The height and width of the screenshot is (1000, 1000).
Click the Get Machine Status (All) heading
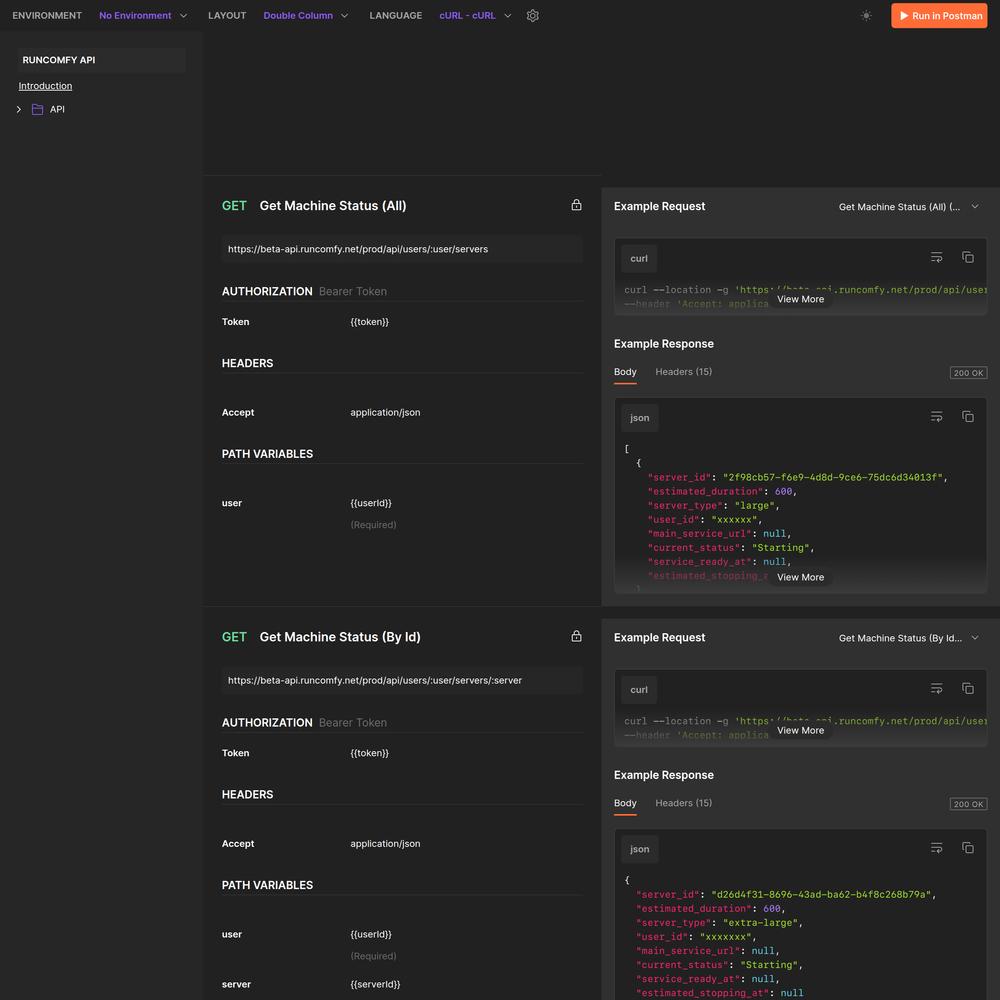coord(332,205)
